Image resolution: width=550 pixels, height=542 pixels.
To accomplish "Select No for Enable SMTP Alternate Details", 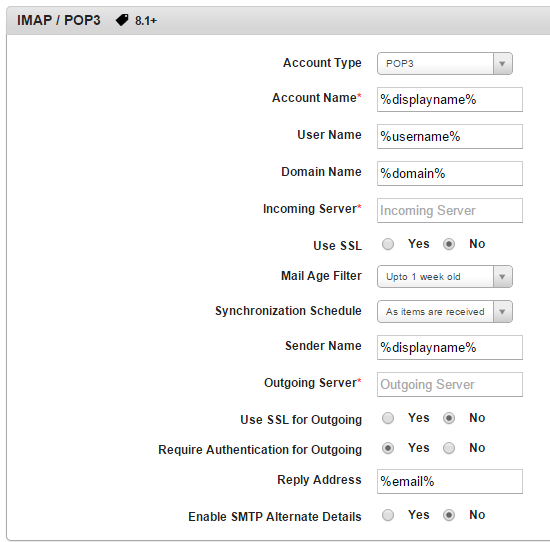I will tap(449, 515).
